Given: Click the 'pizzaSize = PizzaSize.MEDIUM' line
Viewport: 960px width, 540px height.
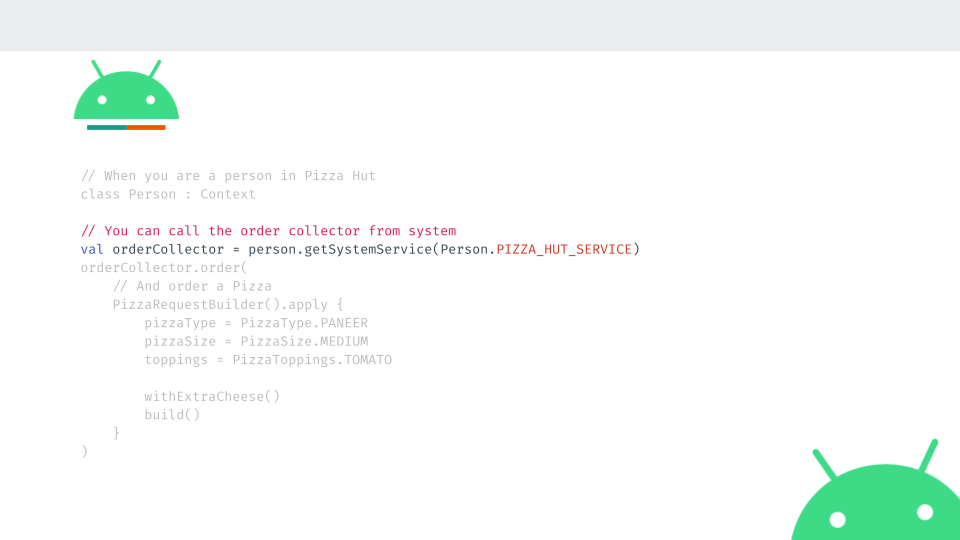Looking at the screenshot, I should pos(256,341).
